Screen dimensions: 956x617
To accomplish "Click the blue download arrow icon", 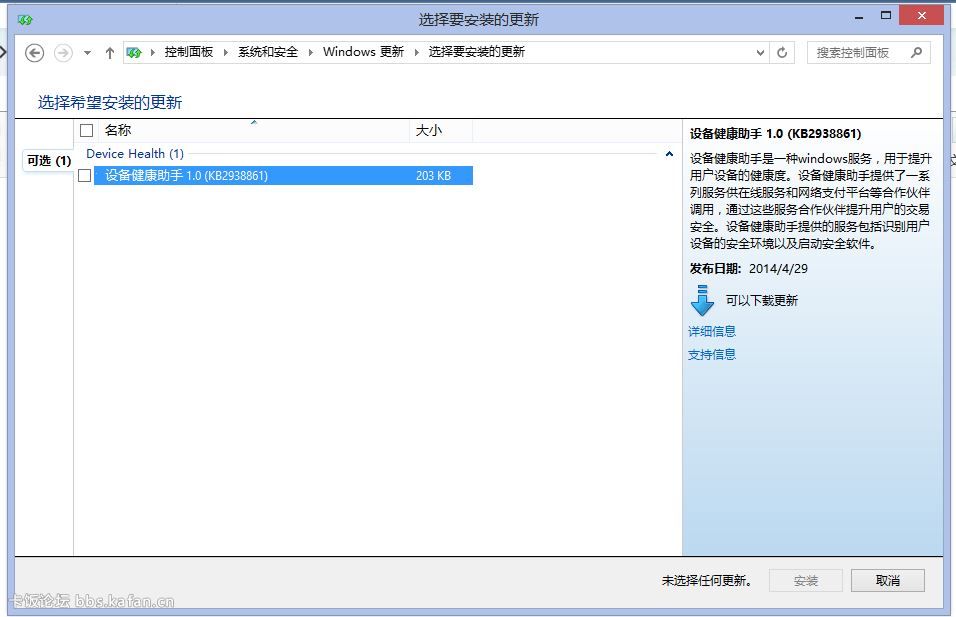I will click(x=702, y=301).
